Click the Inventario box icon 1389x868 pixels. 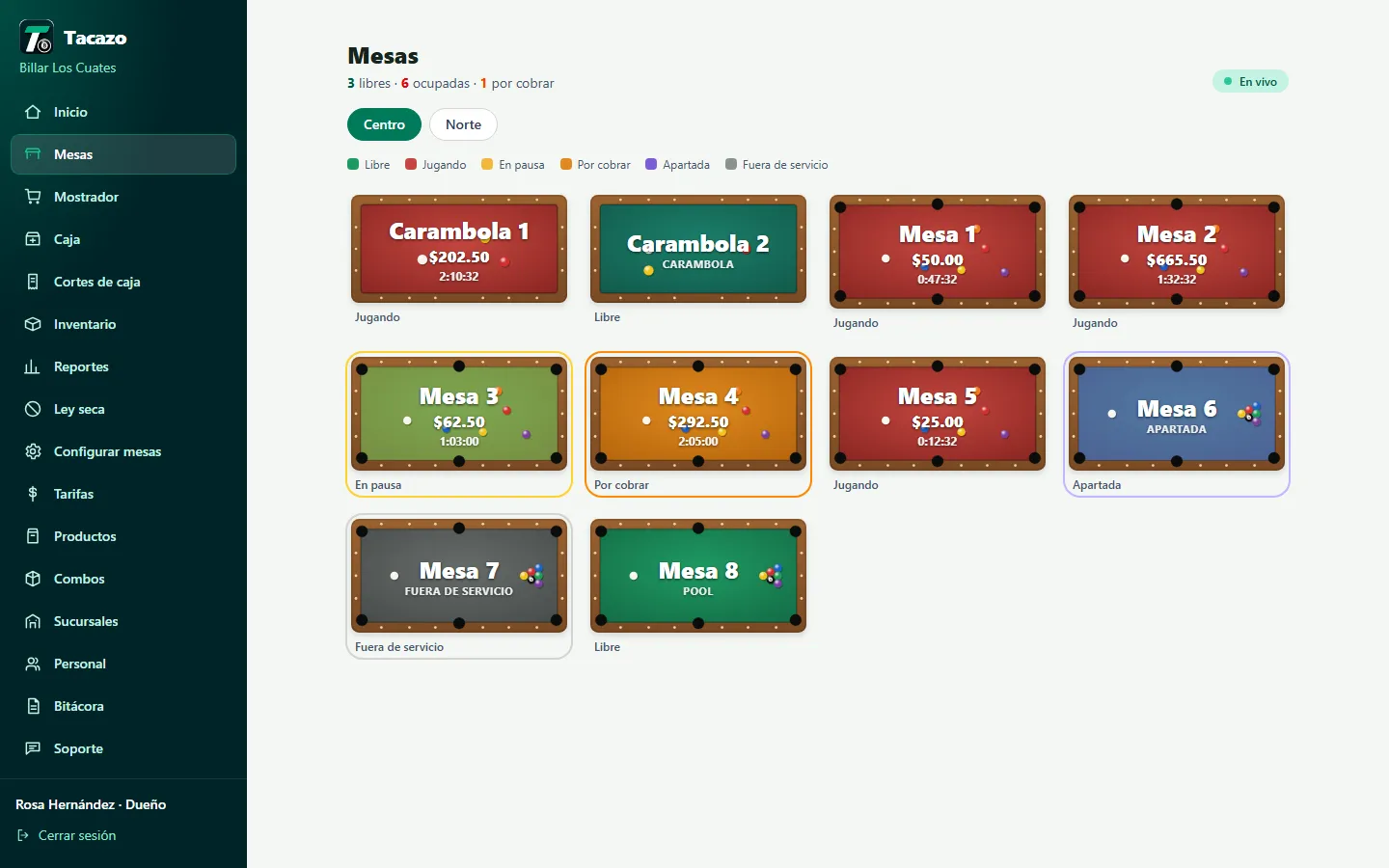(x=33, y=324)
